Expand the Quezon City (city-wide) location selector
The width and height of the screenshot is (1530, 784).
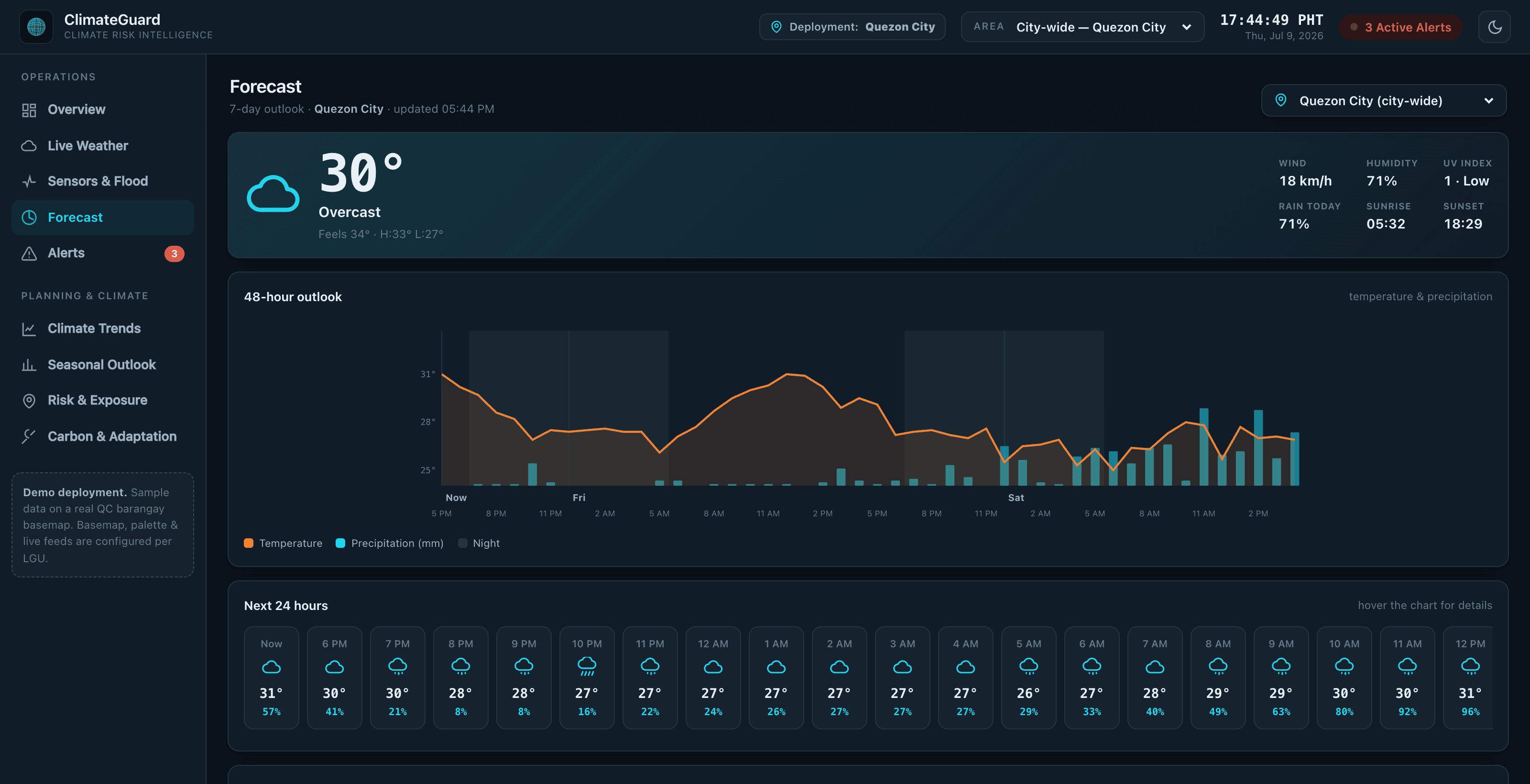[x=1383, y=100]
